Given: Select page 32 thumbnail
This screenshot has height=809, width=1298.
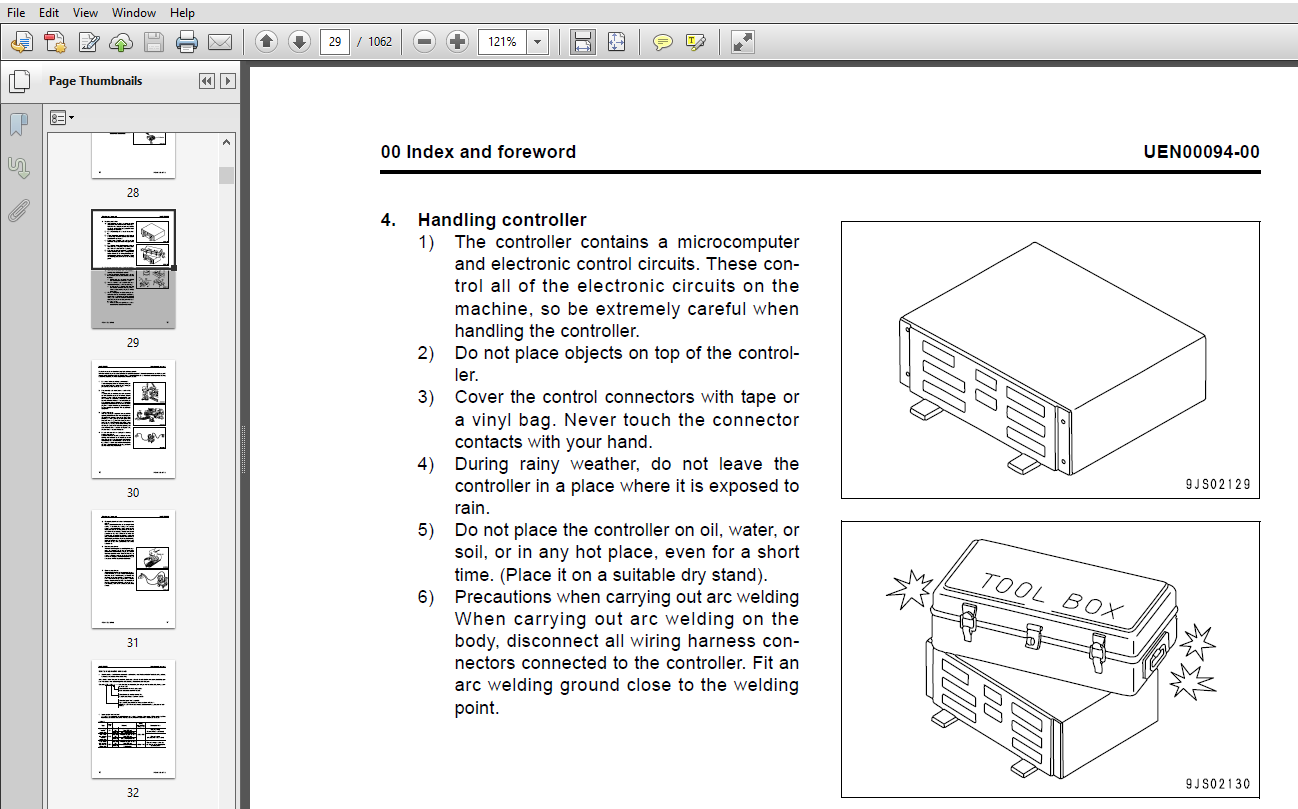Looking at the screenshot, I should tap(133, 719).
